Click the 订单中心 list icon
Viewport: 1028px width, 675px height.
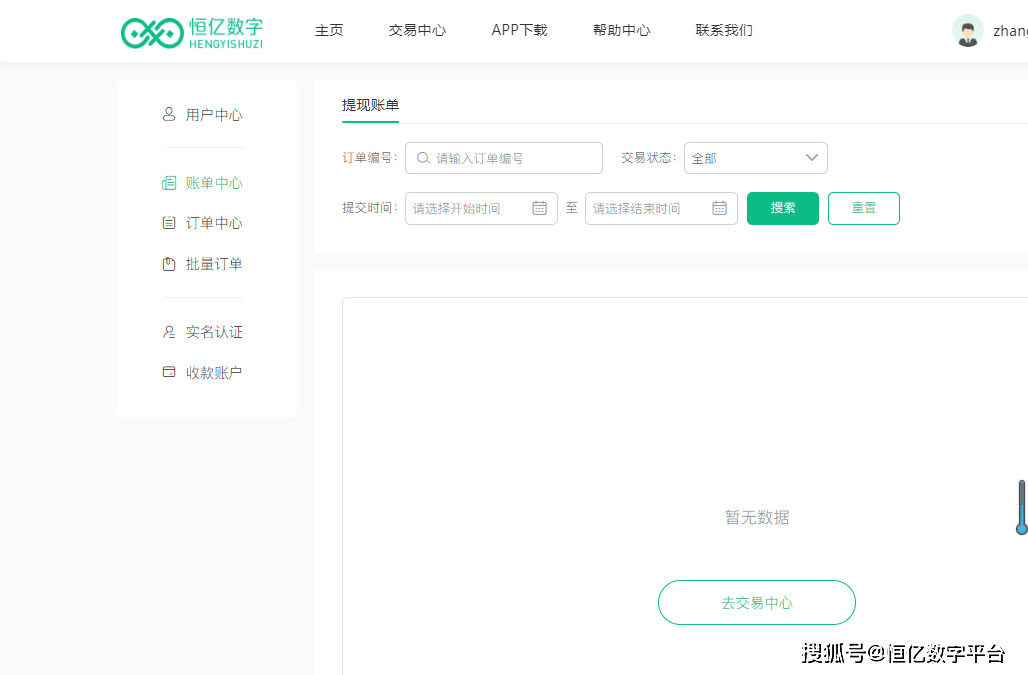coord(168,223)
